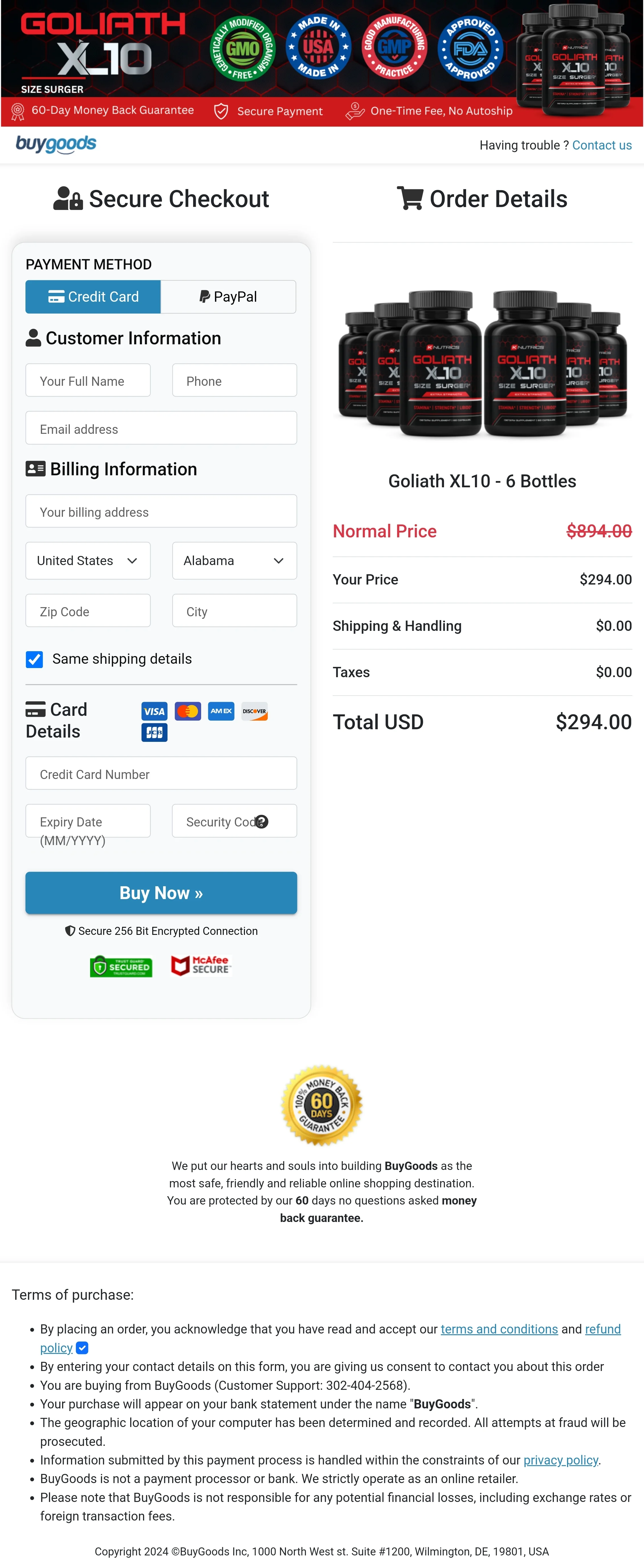Click the Credit Card Number field
Viewport: 644px width, 1568px height.
[x=161, y=774]
